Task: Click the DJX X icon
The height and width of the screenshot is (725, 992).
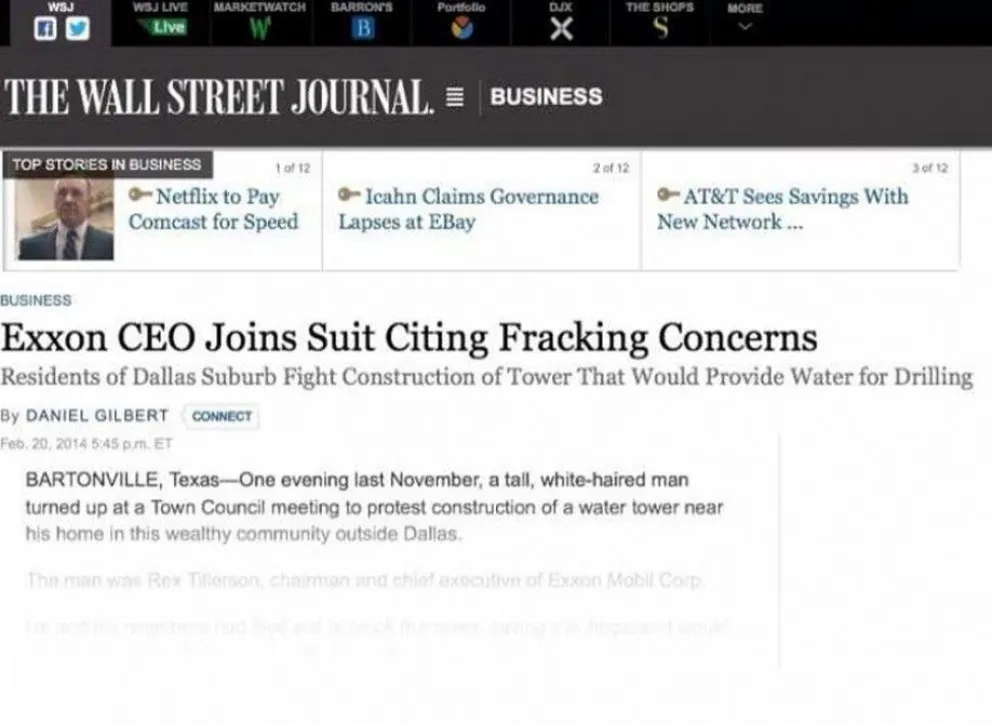Action: coord(560,27)
